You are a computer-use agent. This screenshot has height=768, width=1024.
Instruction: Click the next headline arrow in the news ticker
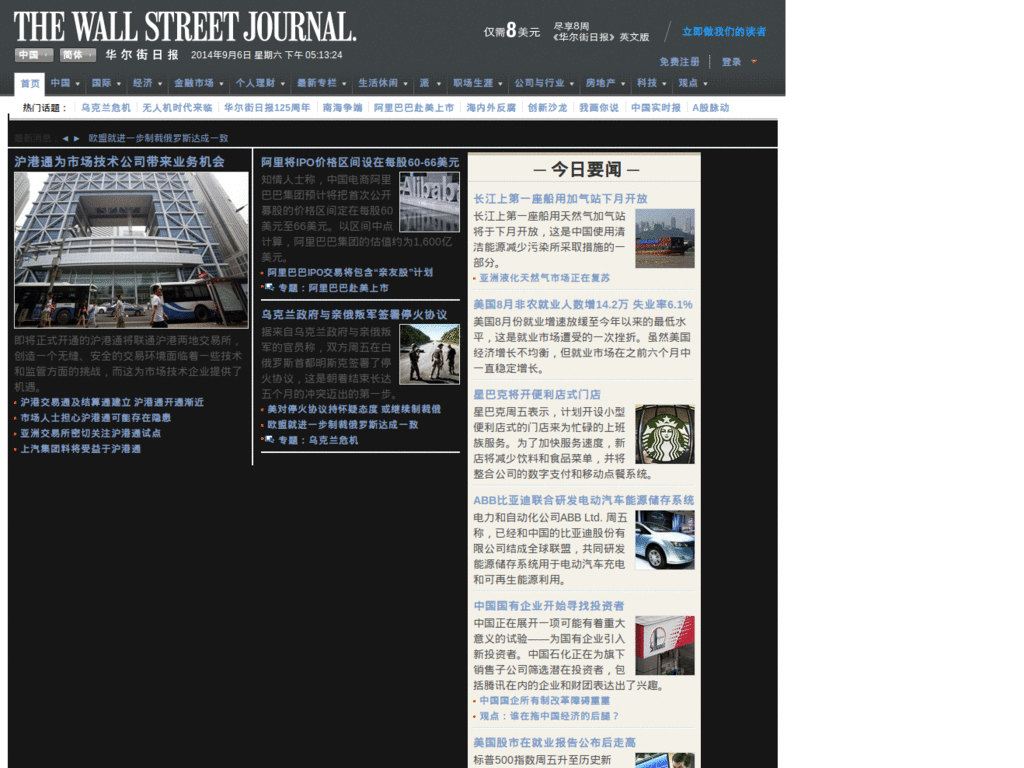pos(77,140)
